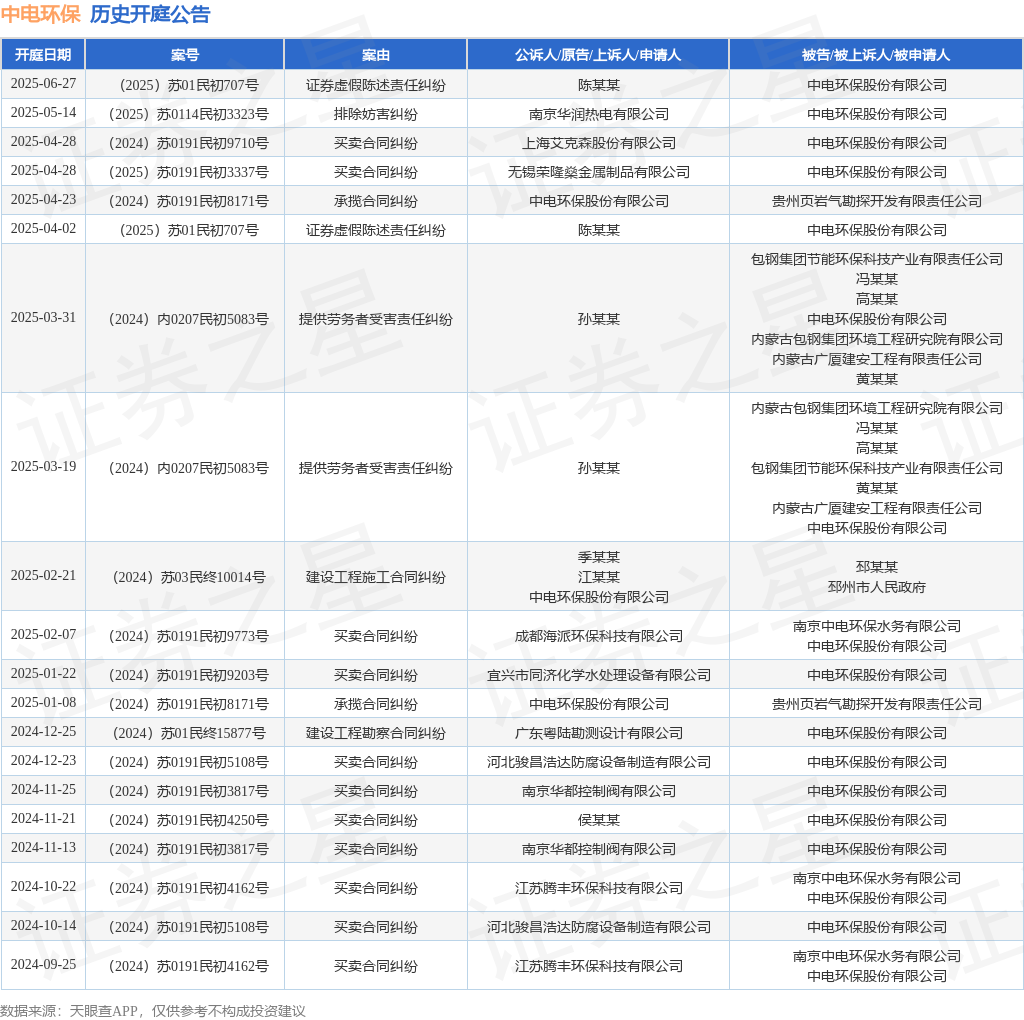
Task: Click case number 苏0191民初9203号
Action: point(189,675)
